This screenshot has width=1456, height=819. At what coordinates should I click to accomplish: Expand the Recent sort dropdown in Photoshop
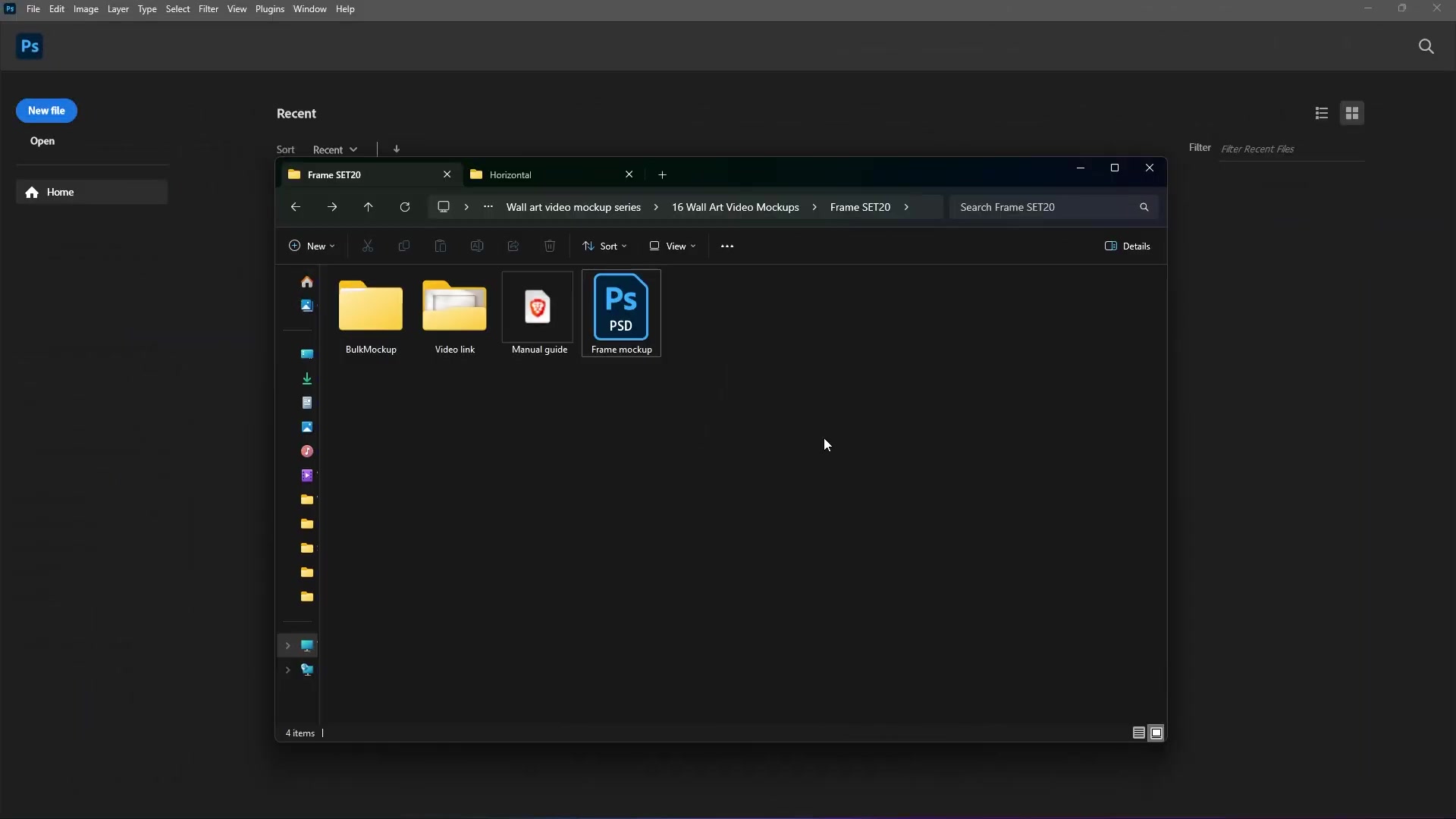click(334, 149)
